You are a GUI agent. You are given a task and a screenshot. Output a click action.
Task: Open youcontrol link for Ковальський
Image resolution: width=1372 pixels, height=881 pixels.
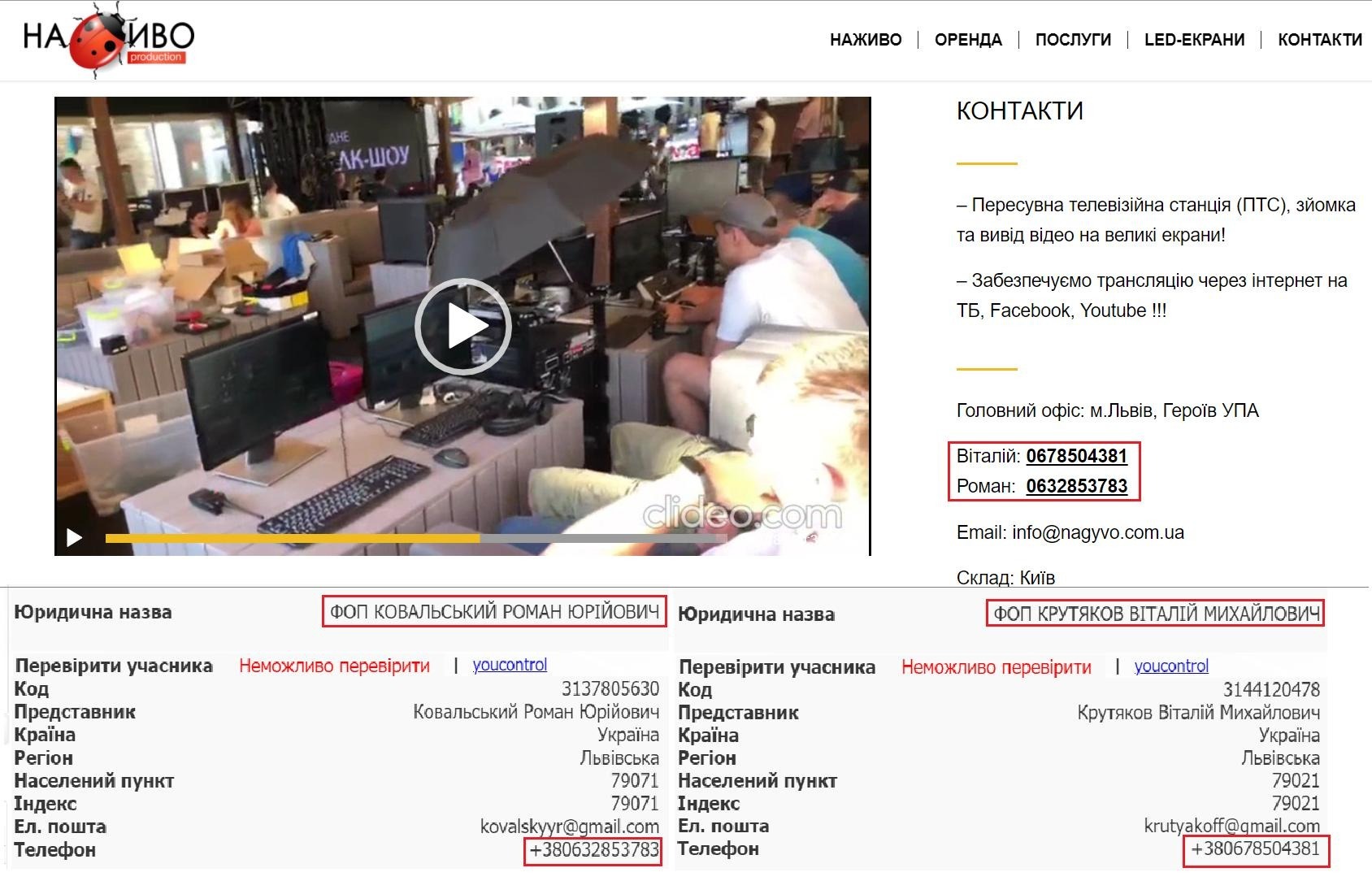click(510, 665)
